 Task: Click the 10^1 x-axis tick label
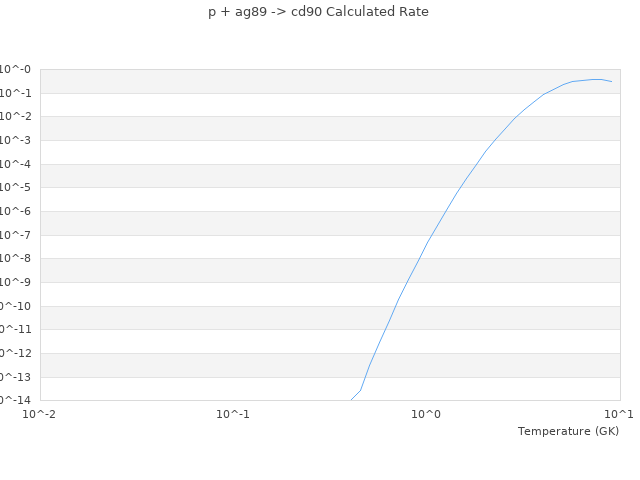coord(619,414)
